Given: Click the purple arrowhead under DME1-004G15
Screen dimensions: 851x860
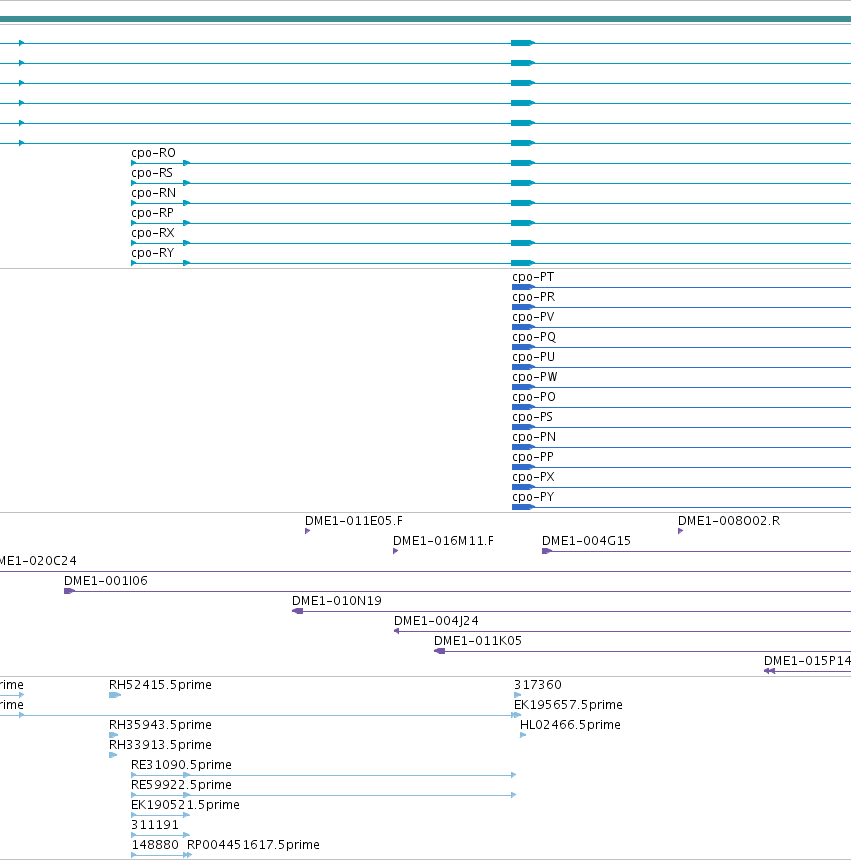Looking at the screenshot, I should point(547,551).
